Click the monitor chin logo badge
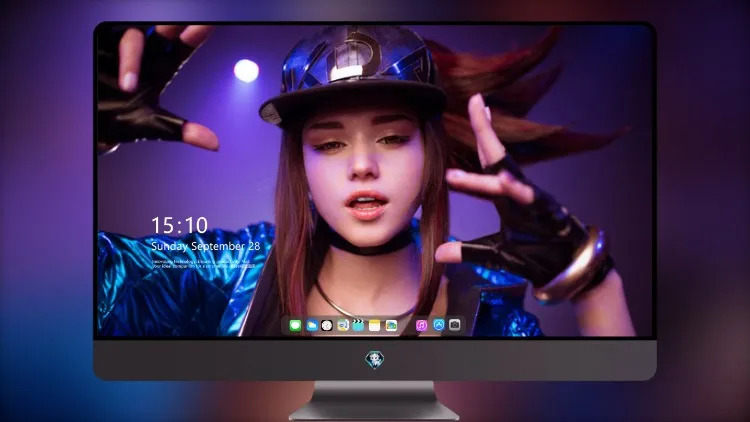750x422 pixels. point(375,360)
